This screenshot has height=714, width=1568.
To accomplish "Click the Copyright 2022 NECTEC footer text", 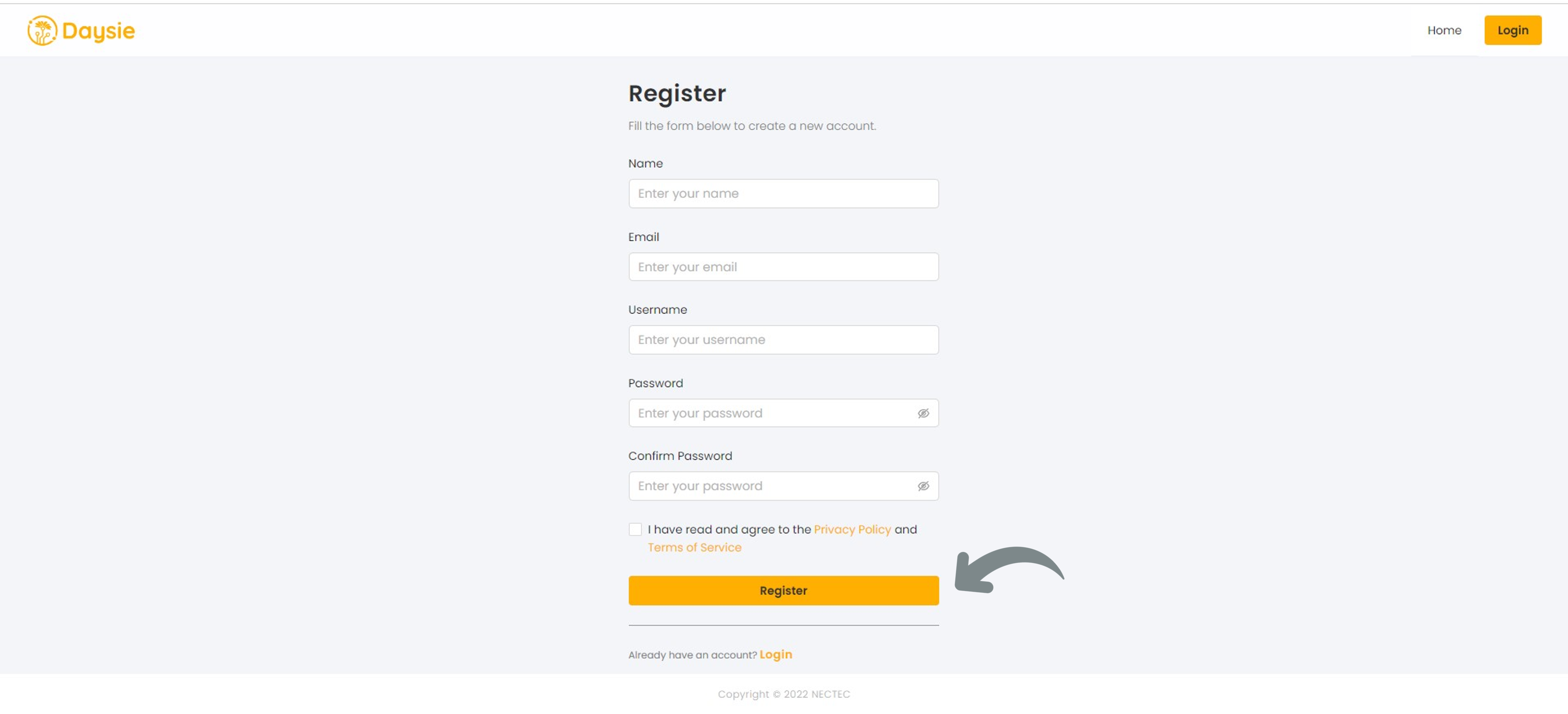I will 783,694.
